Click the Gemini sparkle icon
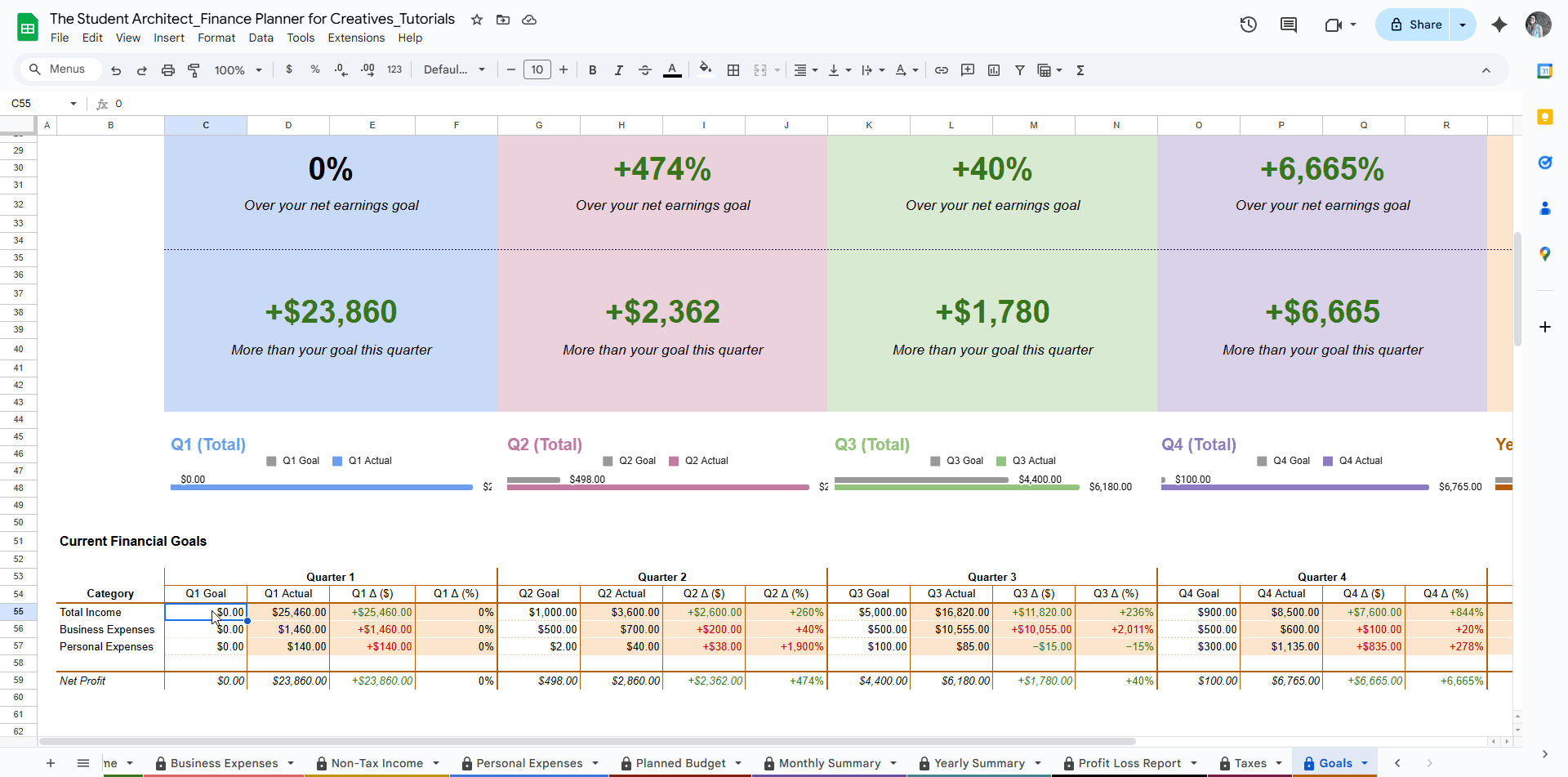This screenshot has height=777, width=1568. coord(1499,25)
